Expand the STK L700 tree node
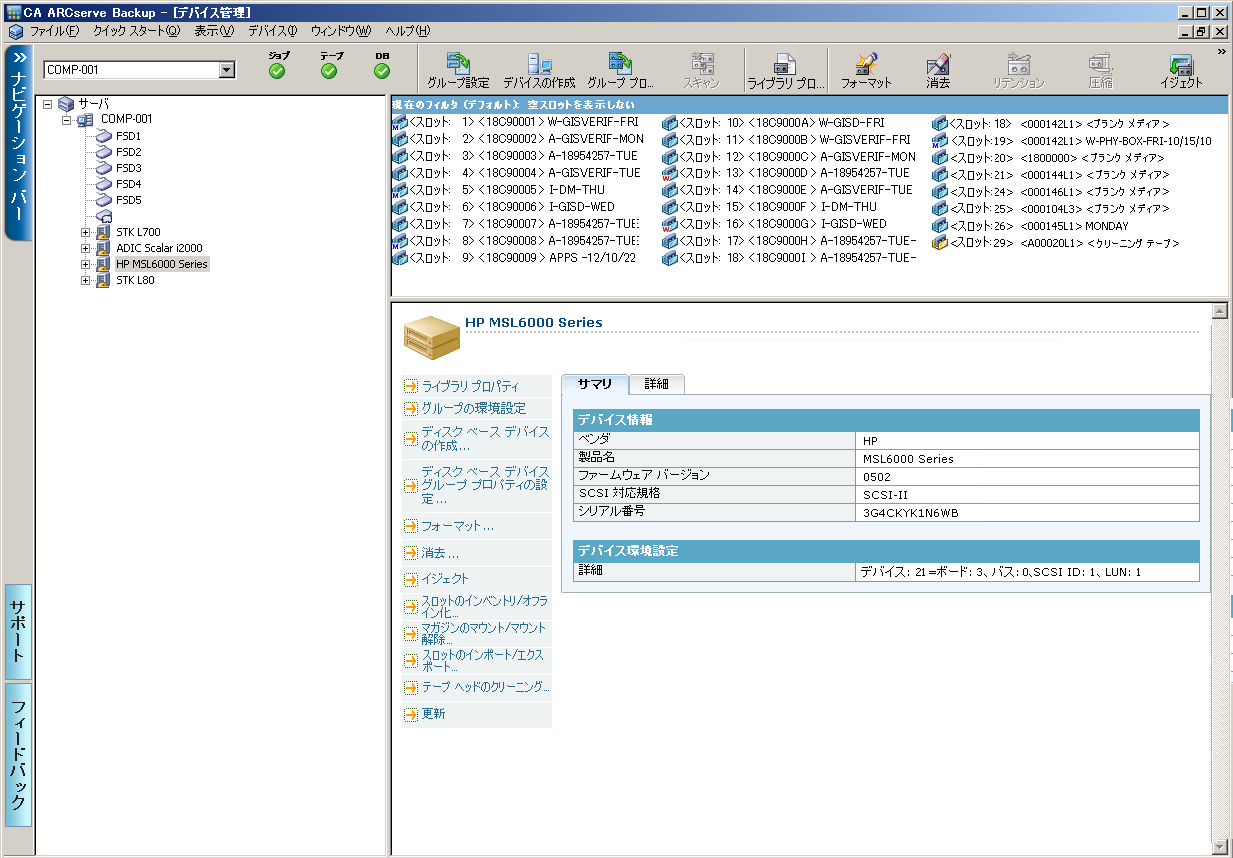 [x=86, y=233]
